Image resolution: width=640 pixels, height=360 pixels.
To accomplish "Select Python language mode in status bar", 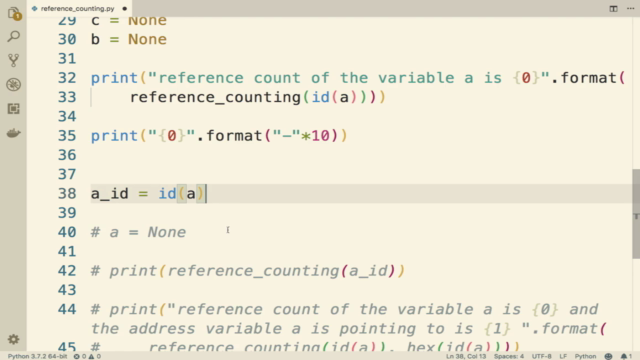I will (x=585, y=356).
